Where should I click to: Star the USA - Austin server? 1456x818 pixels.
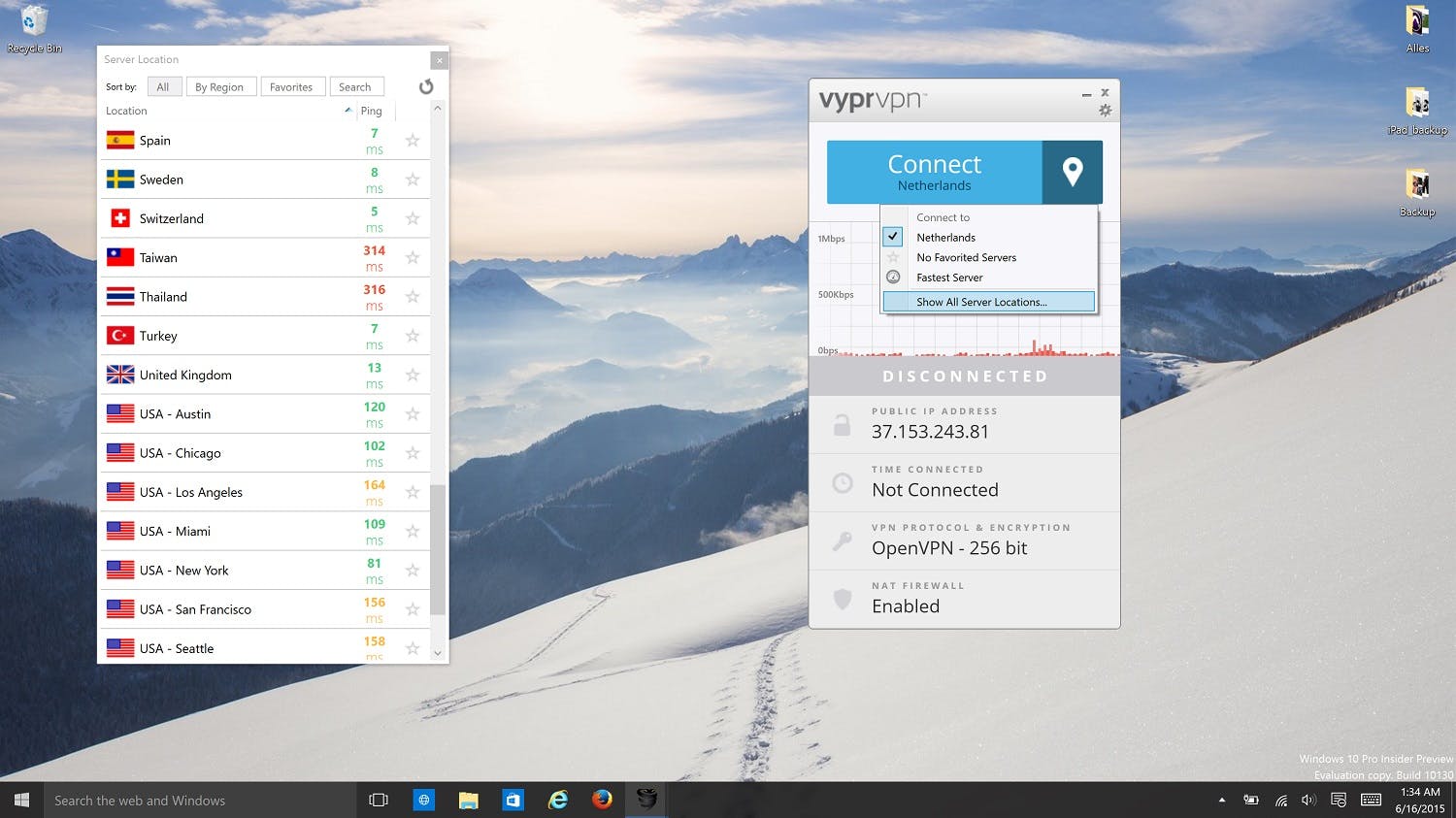coord(413,414)
